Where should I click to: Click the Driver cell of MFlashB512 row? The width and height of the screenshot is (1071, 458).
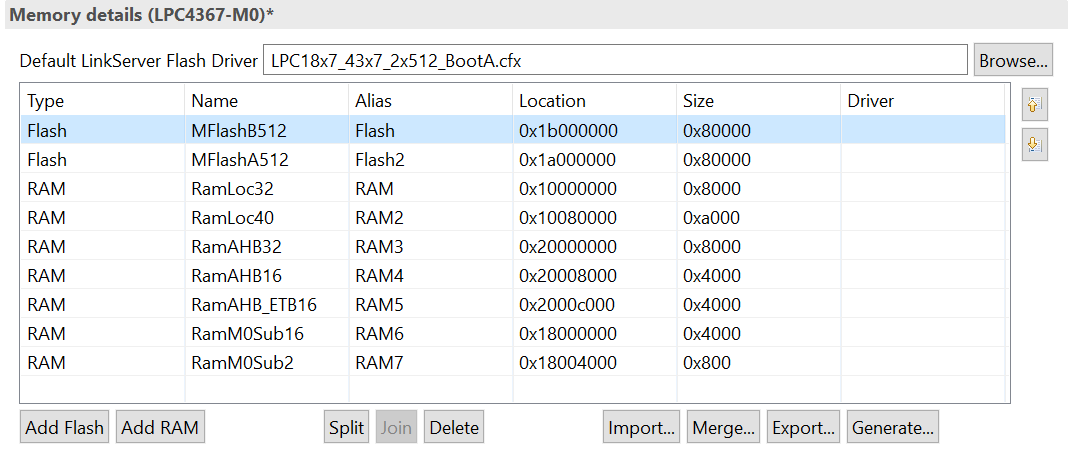coord(923,130)
